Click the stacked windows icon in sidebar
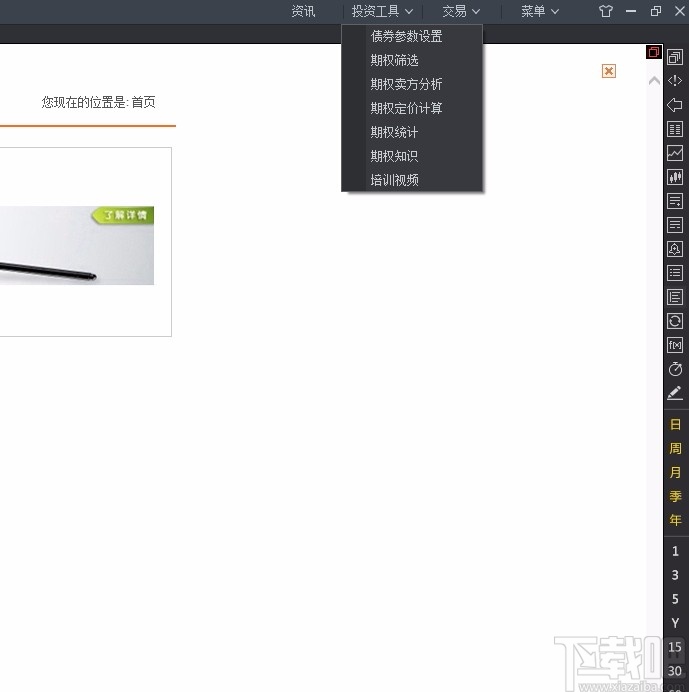This screenshot has width=689, height=692. point(675,57)
